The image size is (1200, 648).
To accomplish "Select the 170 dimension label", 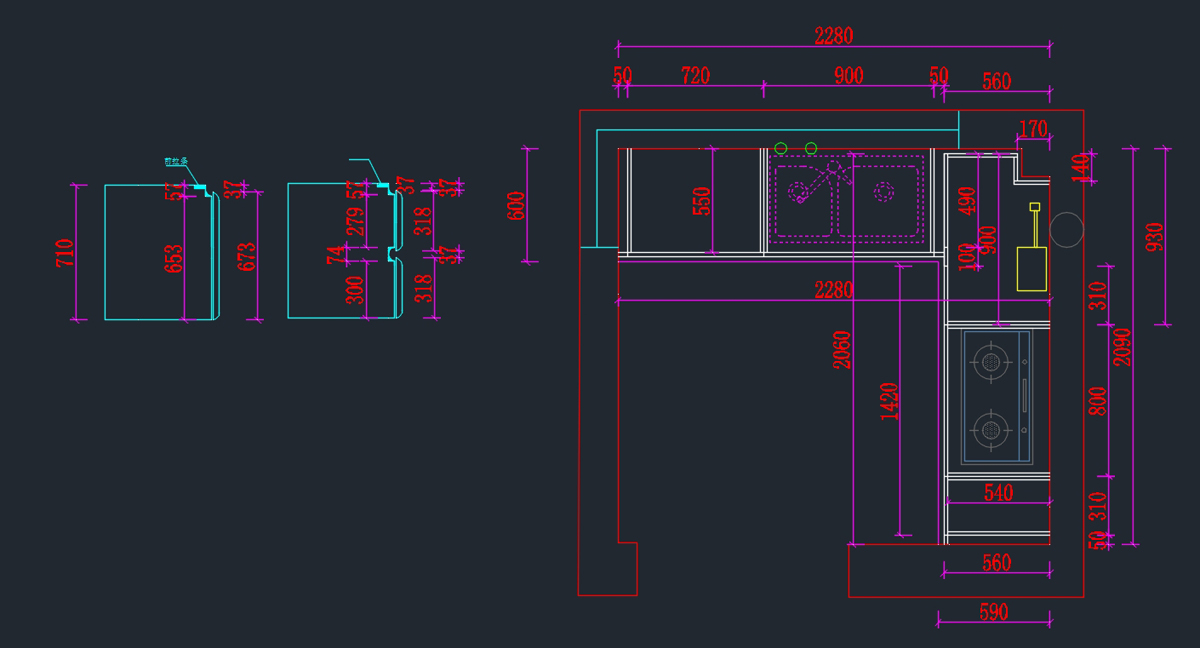I will coord(1032,129).
